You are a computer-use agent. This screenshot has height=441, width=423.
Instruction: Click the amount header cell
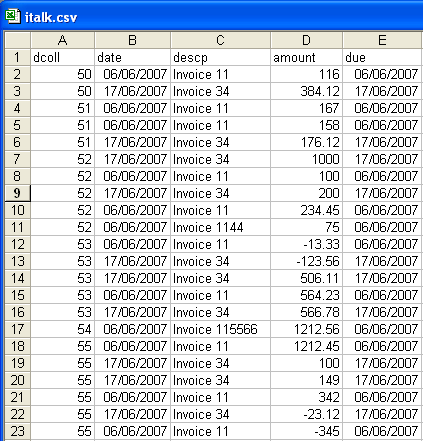pos(306,57)
